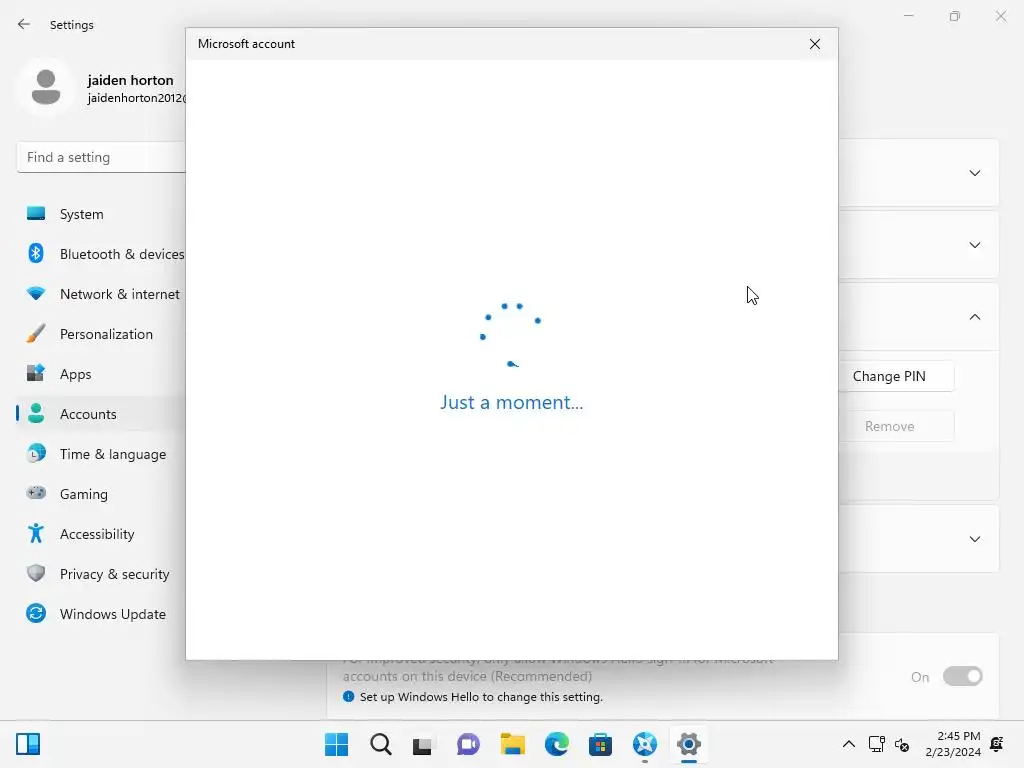The image size is (1024, 768).
Task: Collapse the PIN section chevron
Action: tap(974, 317)
